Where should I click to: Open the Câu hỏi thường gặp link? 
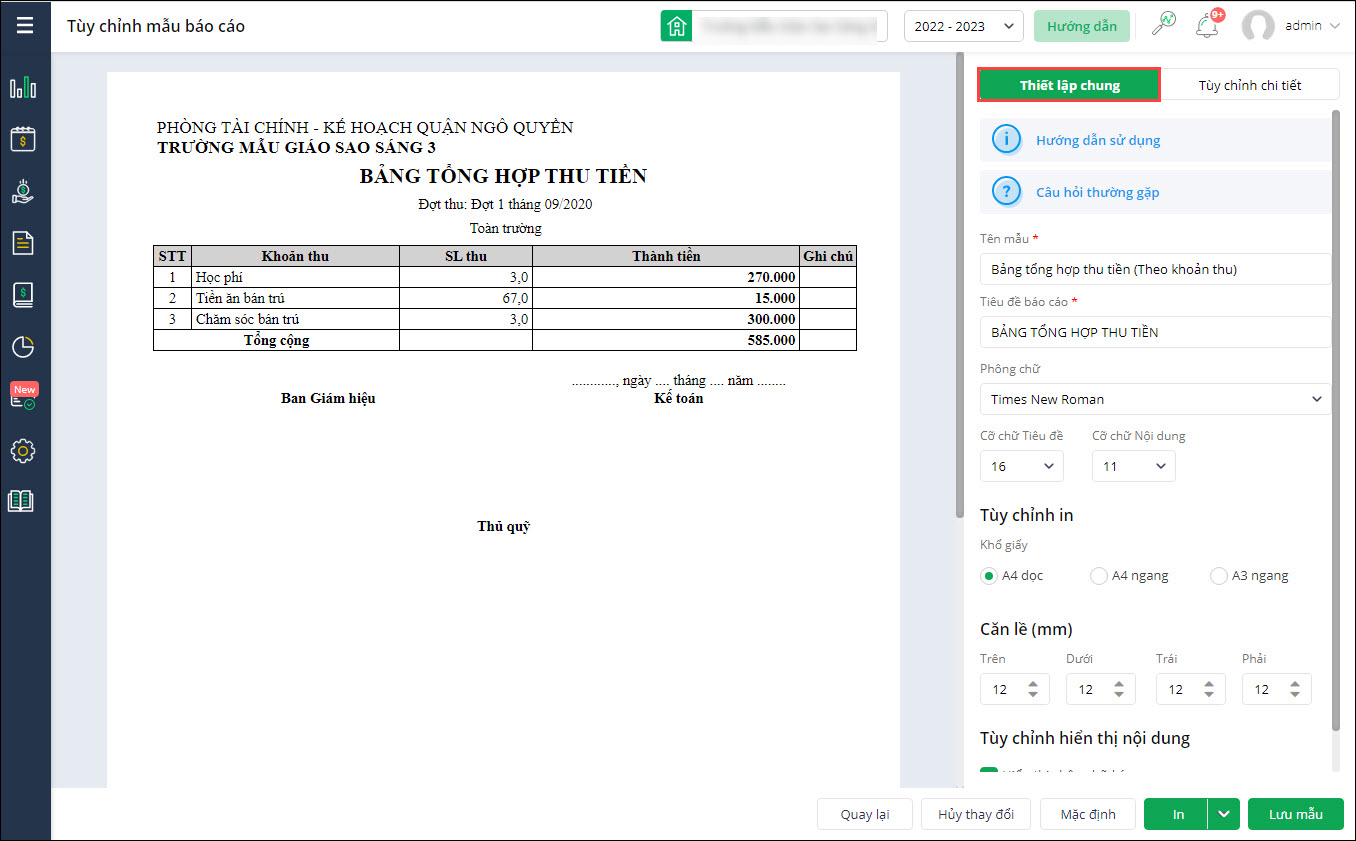pos(1098,192)
